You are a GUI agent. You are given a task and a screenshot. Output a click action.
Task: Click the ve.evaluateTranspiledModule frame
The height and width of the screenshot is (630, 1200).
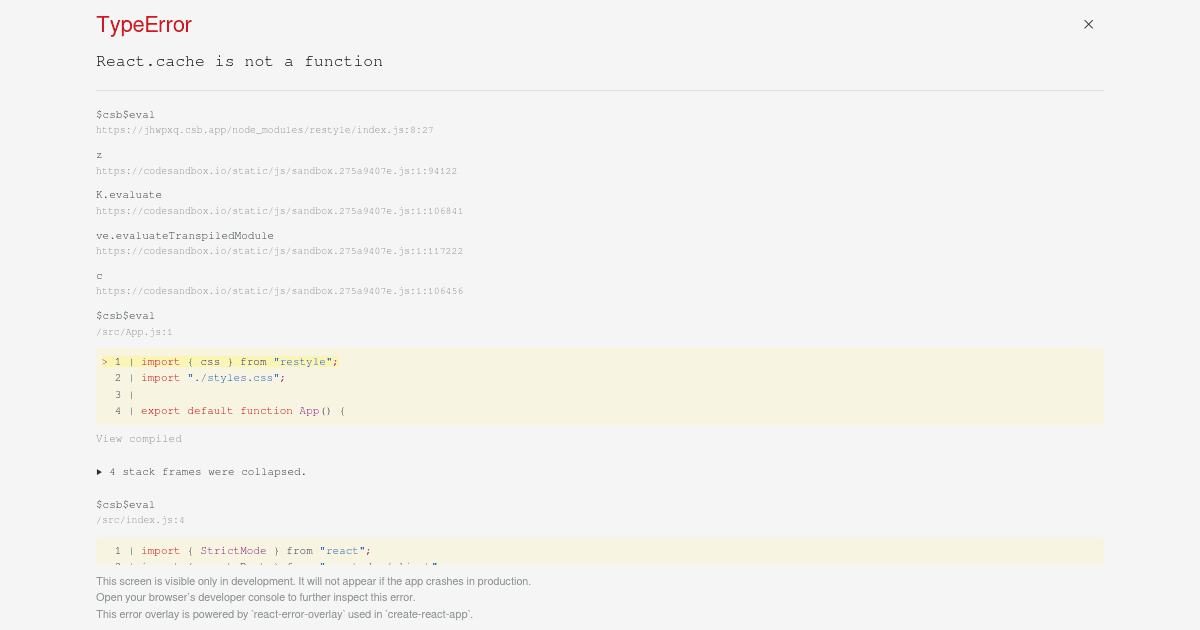(x=184, y=235)
